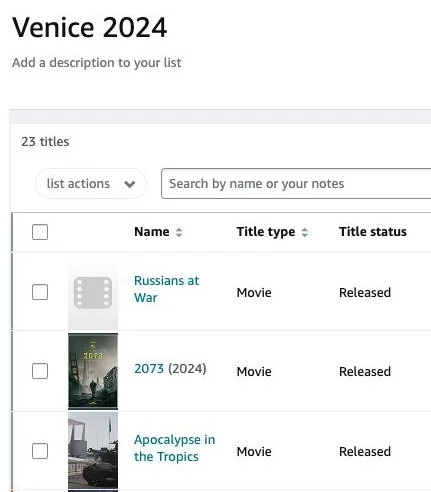Click the list actions chevron arrow
431x492 pixels.
(x=130, y=184)
